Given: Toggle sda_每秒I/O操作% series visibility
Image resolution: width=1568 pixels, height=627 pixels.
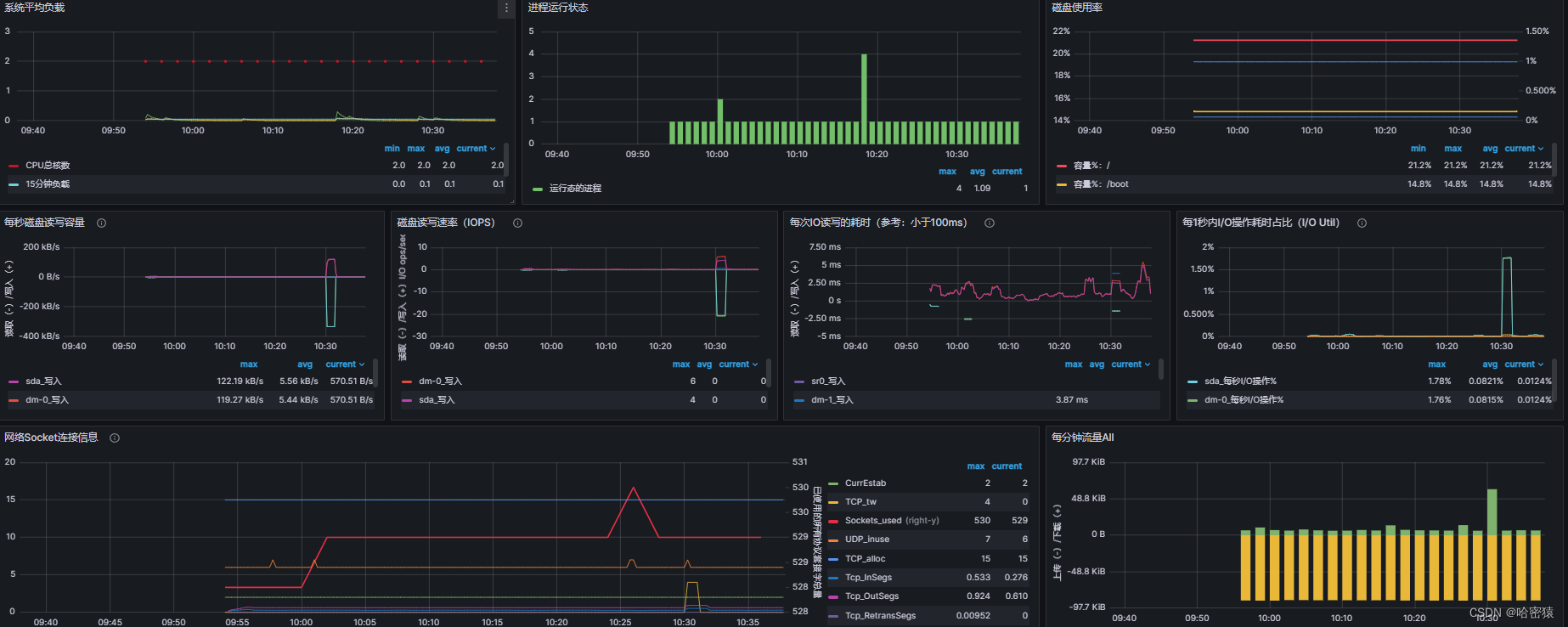Looking at the screenshot, I should click(1240, 381).
